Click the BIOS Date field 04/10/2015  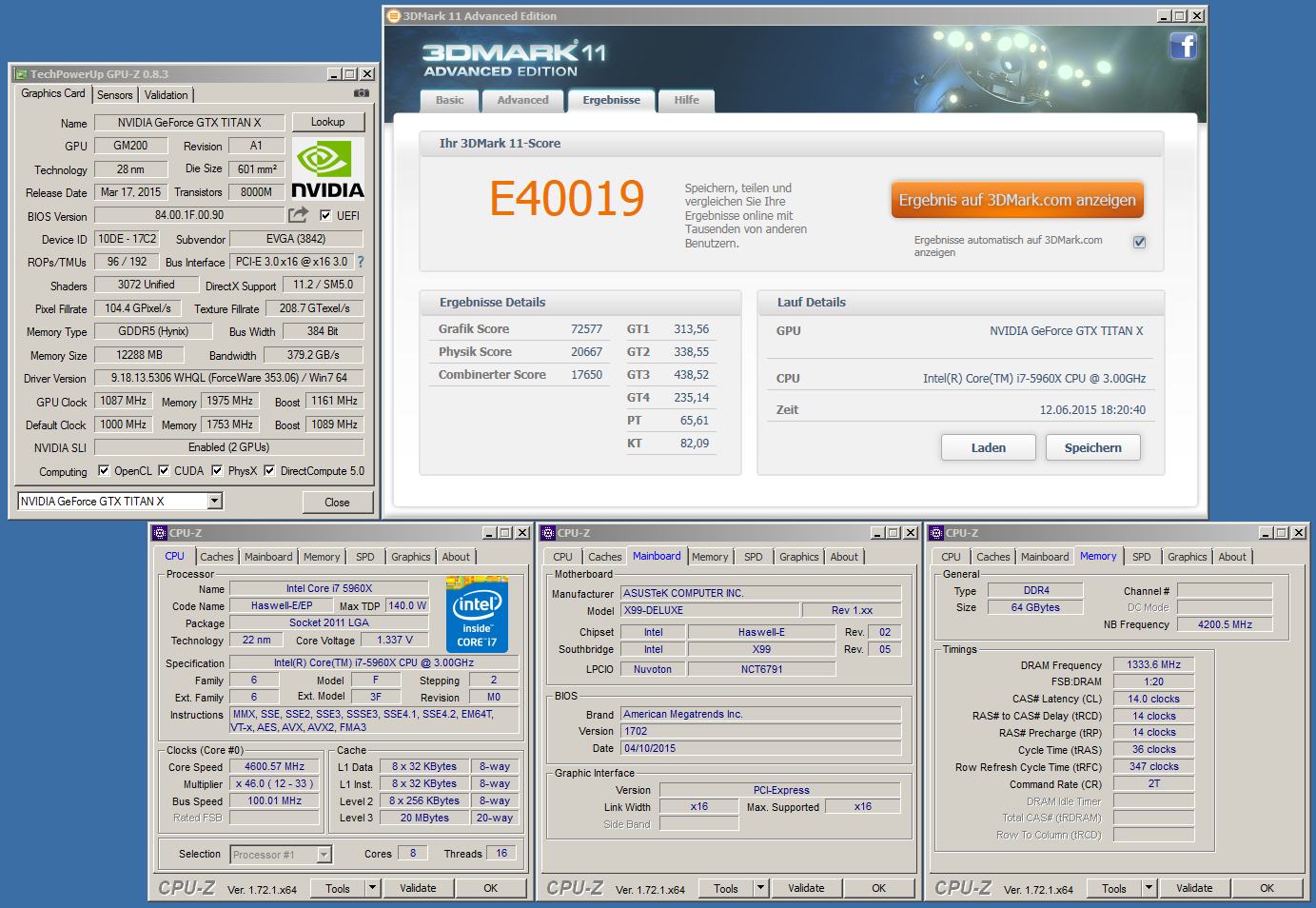coord(760,748)
